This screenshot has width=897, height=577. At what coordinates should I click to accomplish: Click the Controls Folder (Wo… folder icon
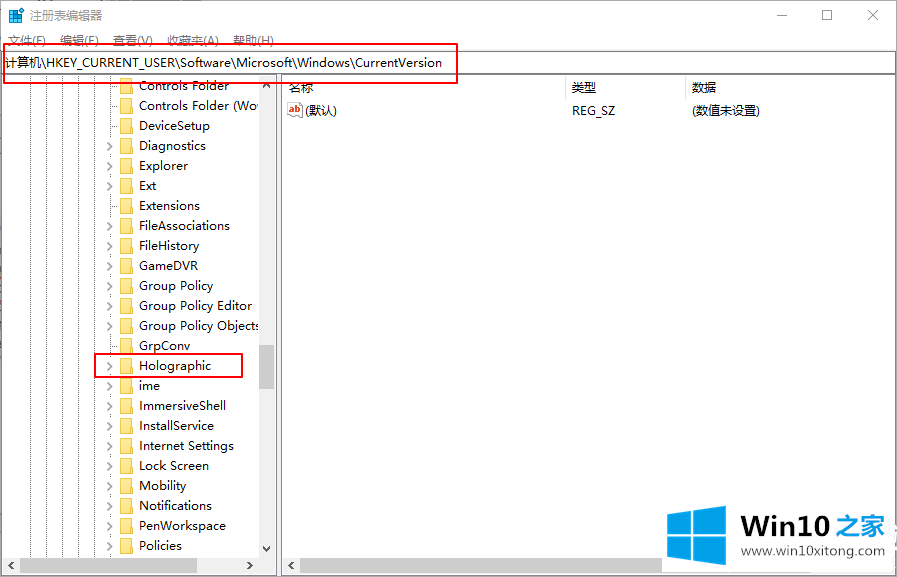click(x=126, y=106)
